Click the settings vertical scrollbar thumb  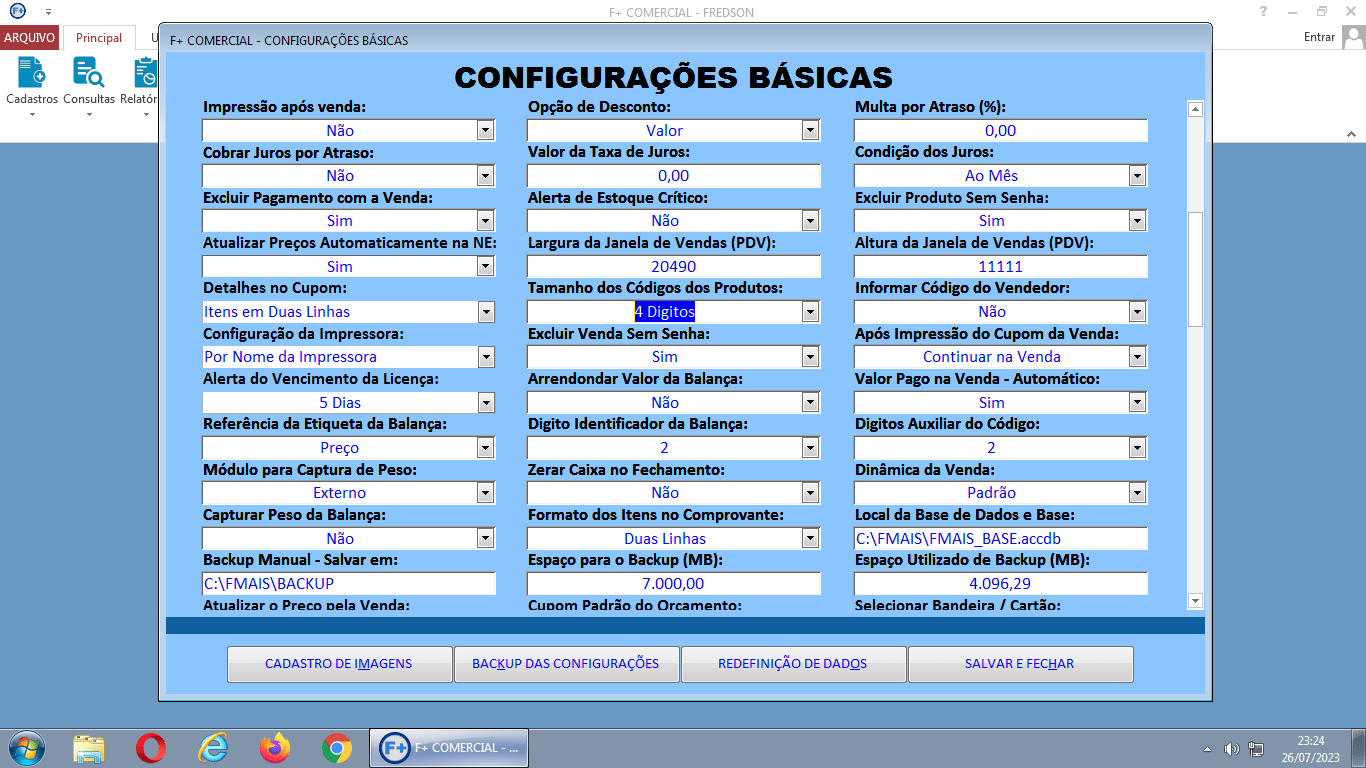point(1194,269)
